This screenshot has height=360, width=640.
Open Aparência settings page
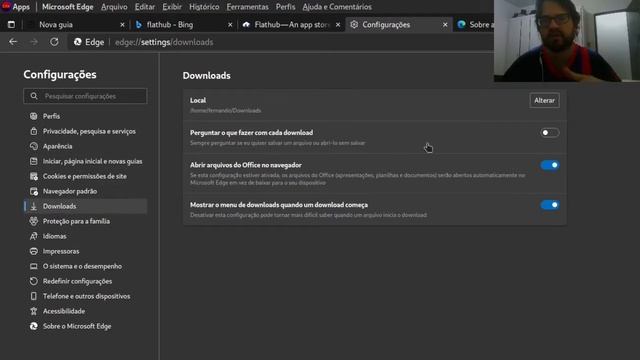click(x=58, y=146)
